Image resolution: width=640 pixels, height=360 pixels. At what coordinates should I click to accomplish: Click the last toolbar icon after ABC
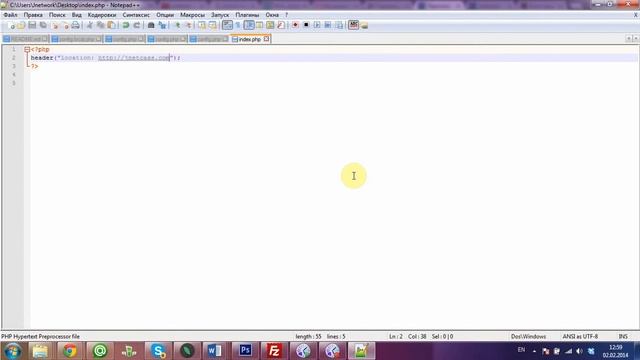coord(364,25)
